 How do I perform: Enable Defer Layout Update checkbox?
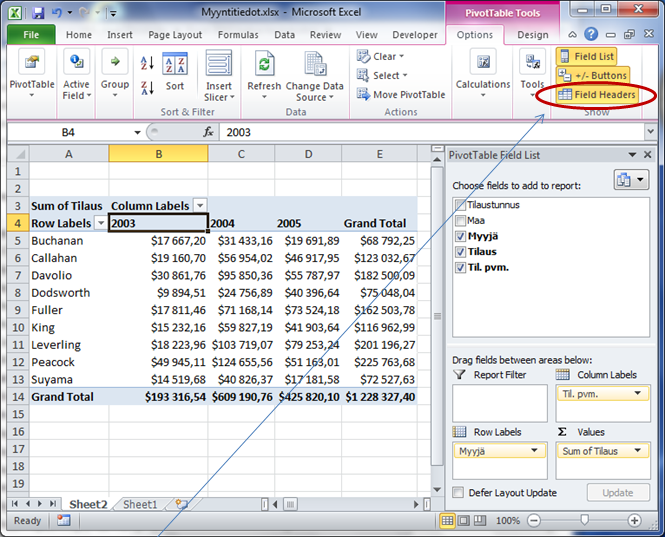pyautogui.click(x=458, y=493)
